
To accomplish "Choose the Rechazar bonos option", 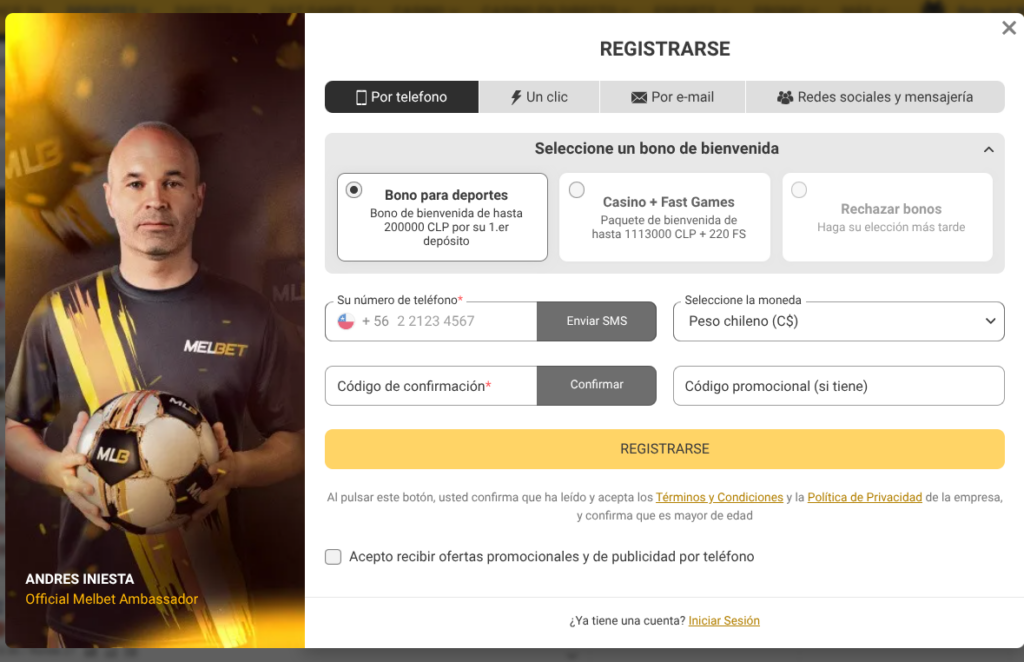I will coord(799,189).
